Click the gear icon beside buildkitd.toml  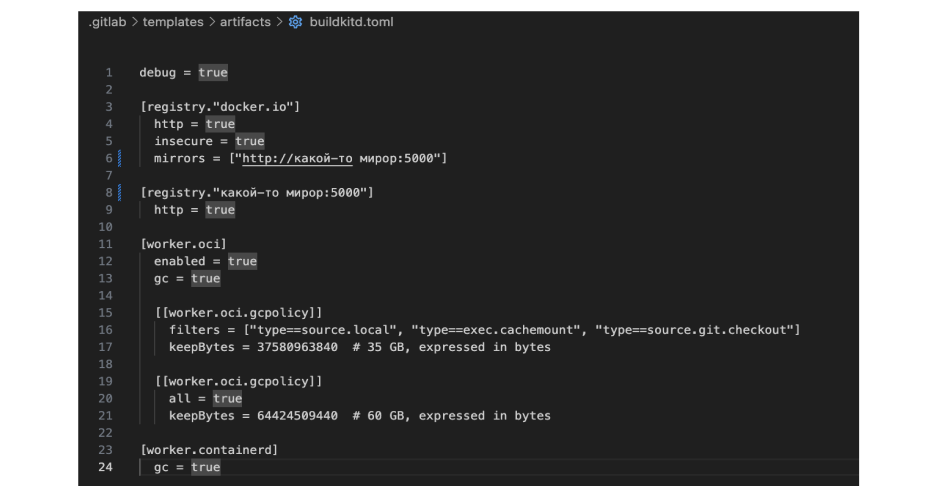click(x=295, y=22)
